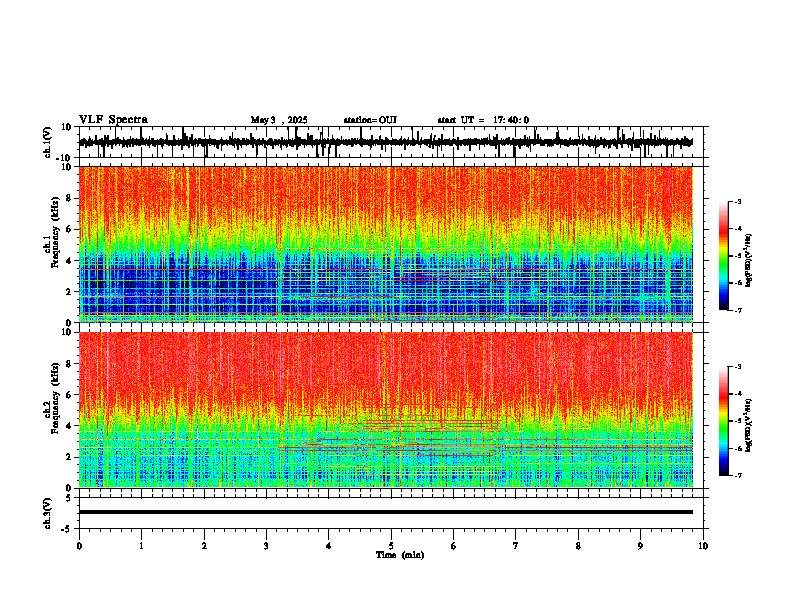
Task: Click the ch.1 voltage waveform trace
Action: point(386,142)
